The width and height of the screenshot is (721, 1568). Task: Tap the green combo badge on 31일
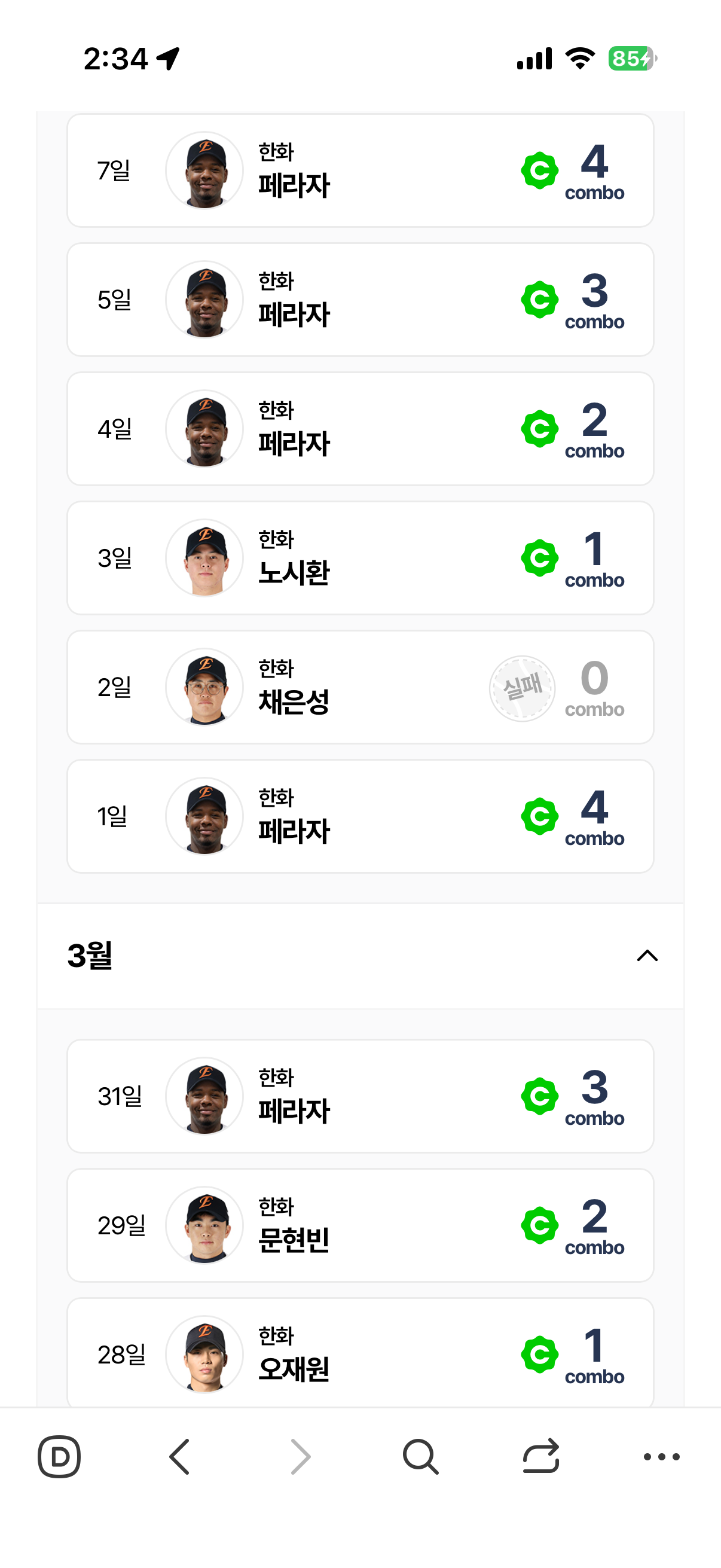[x=540, y=1096]
